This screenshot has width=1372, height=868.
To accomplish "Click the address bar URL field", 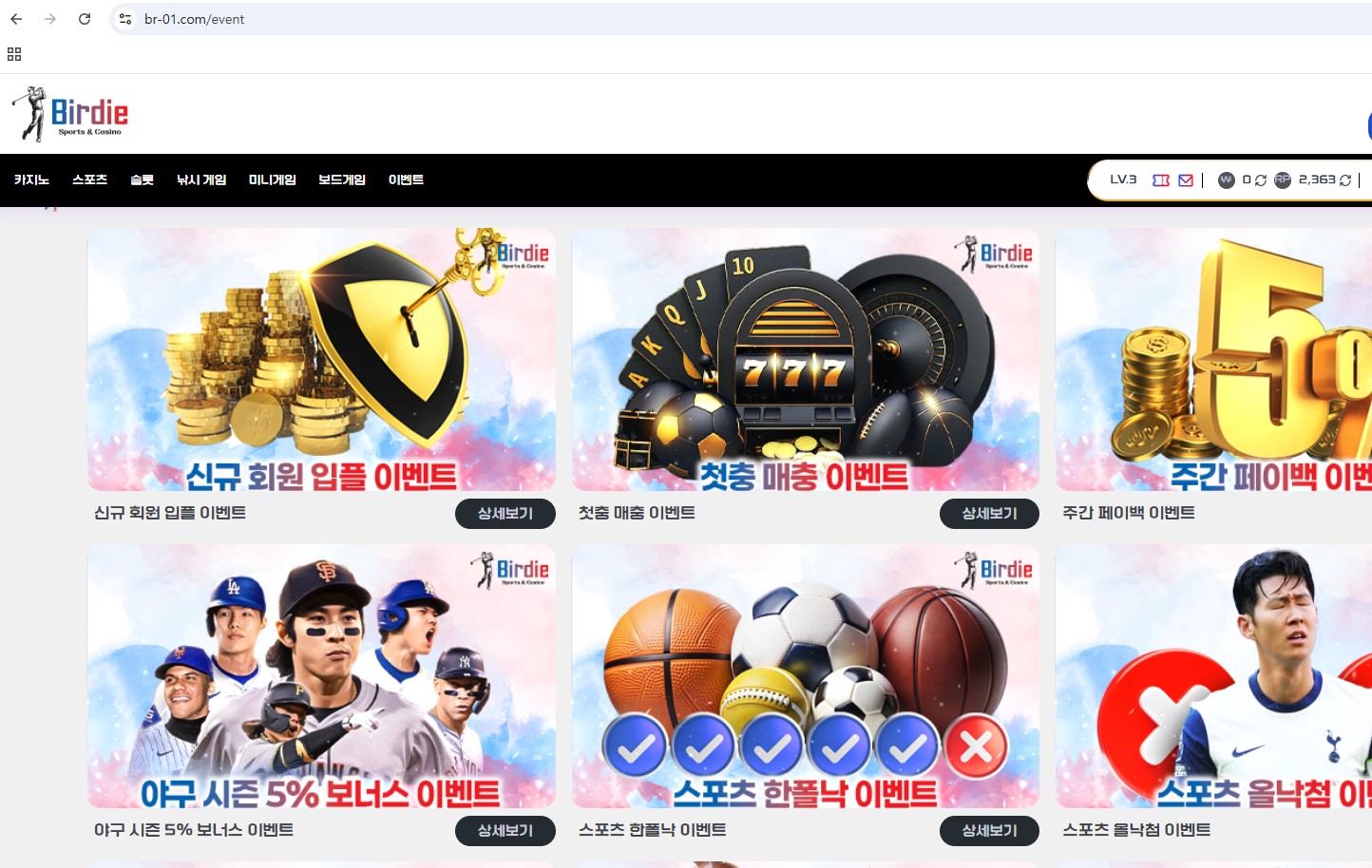I will (x=751, y=19).
